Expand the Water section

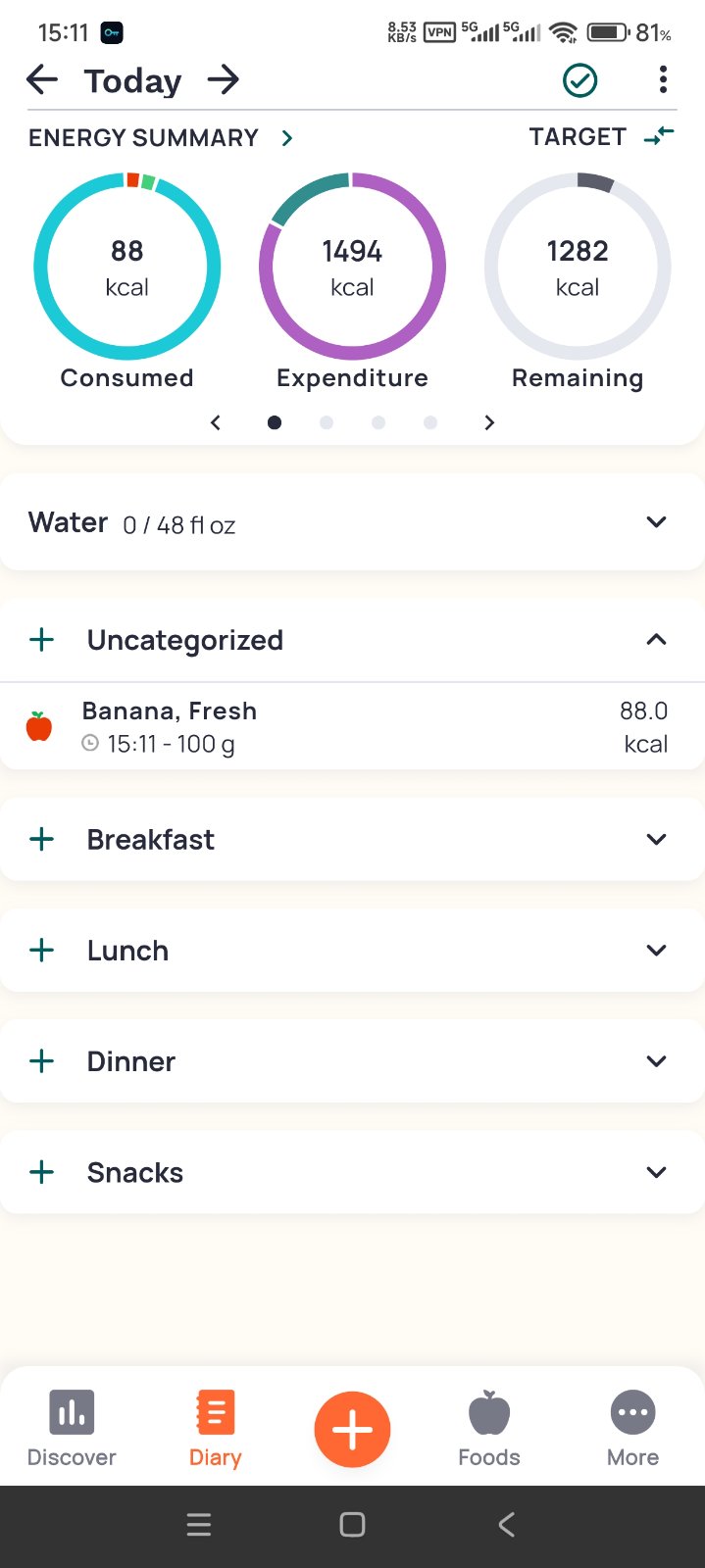(x=656, y=522)
